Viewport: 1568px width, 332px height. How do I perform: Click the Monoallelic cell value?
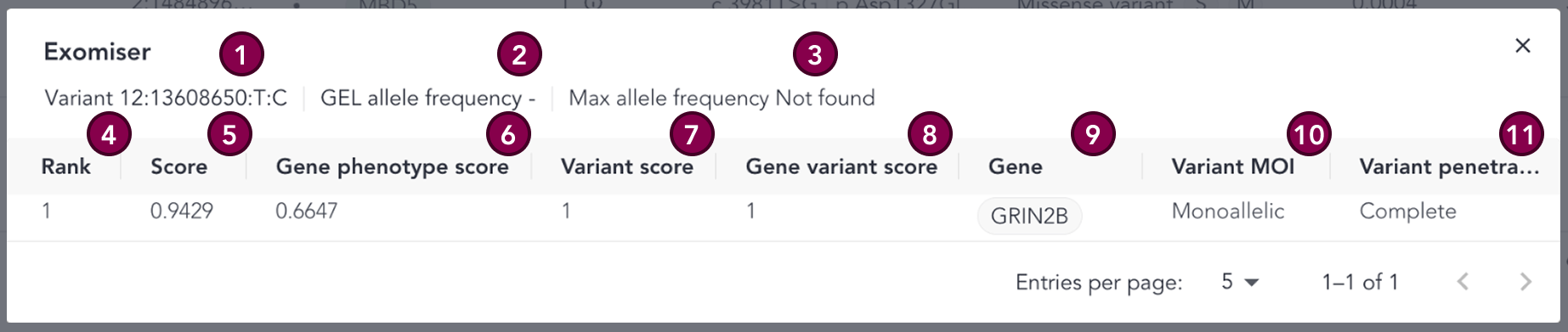tap(1228, 211)
